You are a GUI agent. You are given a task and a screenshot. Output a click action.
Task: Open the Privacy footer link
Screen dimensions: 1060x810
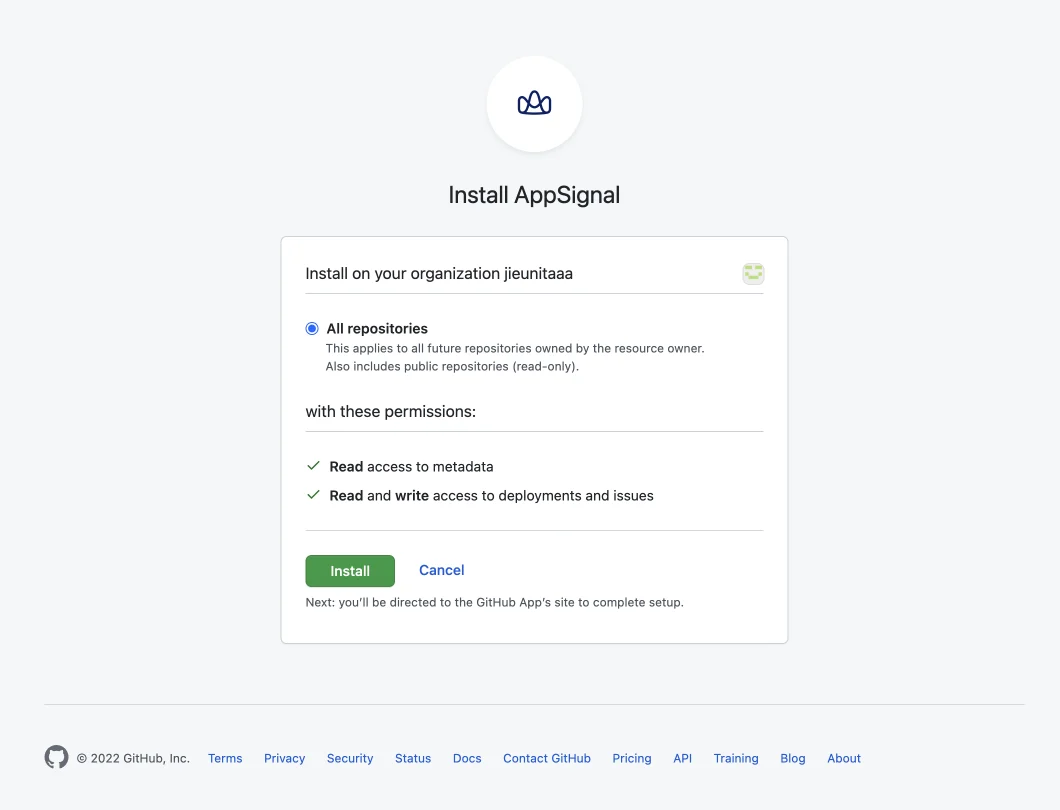coord(284,758)
